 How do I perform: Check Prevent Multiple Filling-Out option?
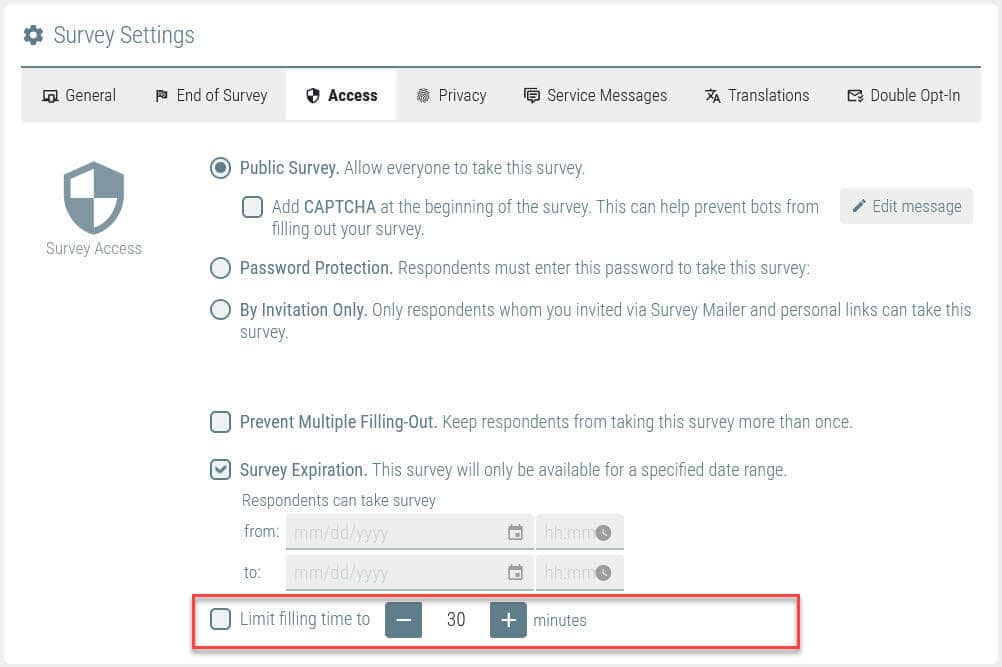tap(220, 422)
